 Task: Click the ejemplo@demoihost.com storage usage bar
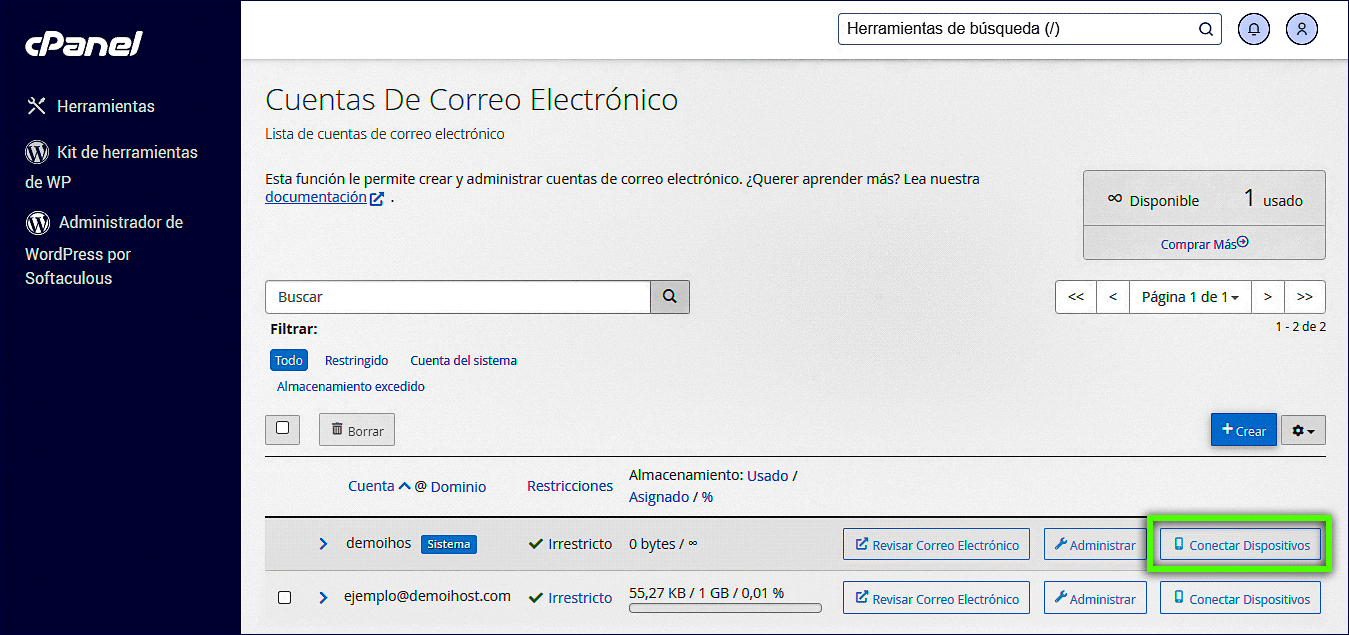click(725, 607)
